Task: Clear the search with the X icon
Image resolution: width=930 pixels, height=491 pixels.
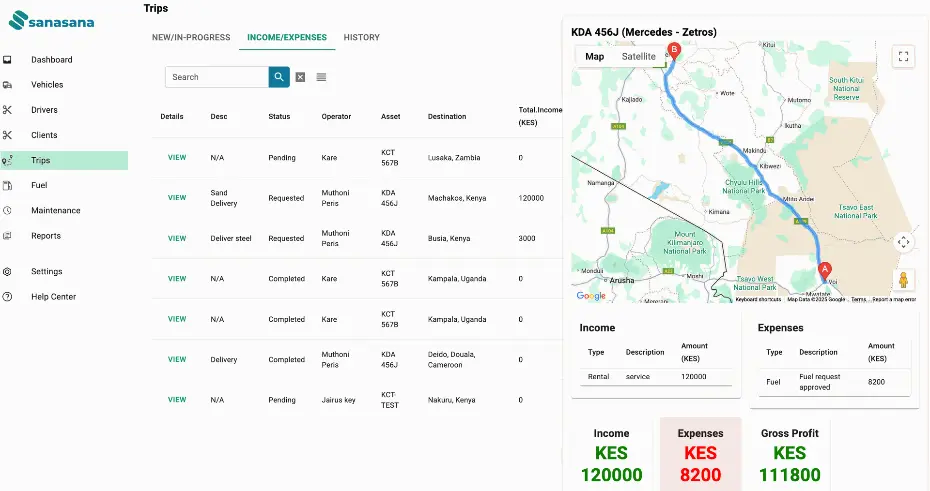Action: coord(300,77)
